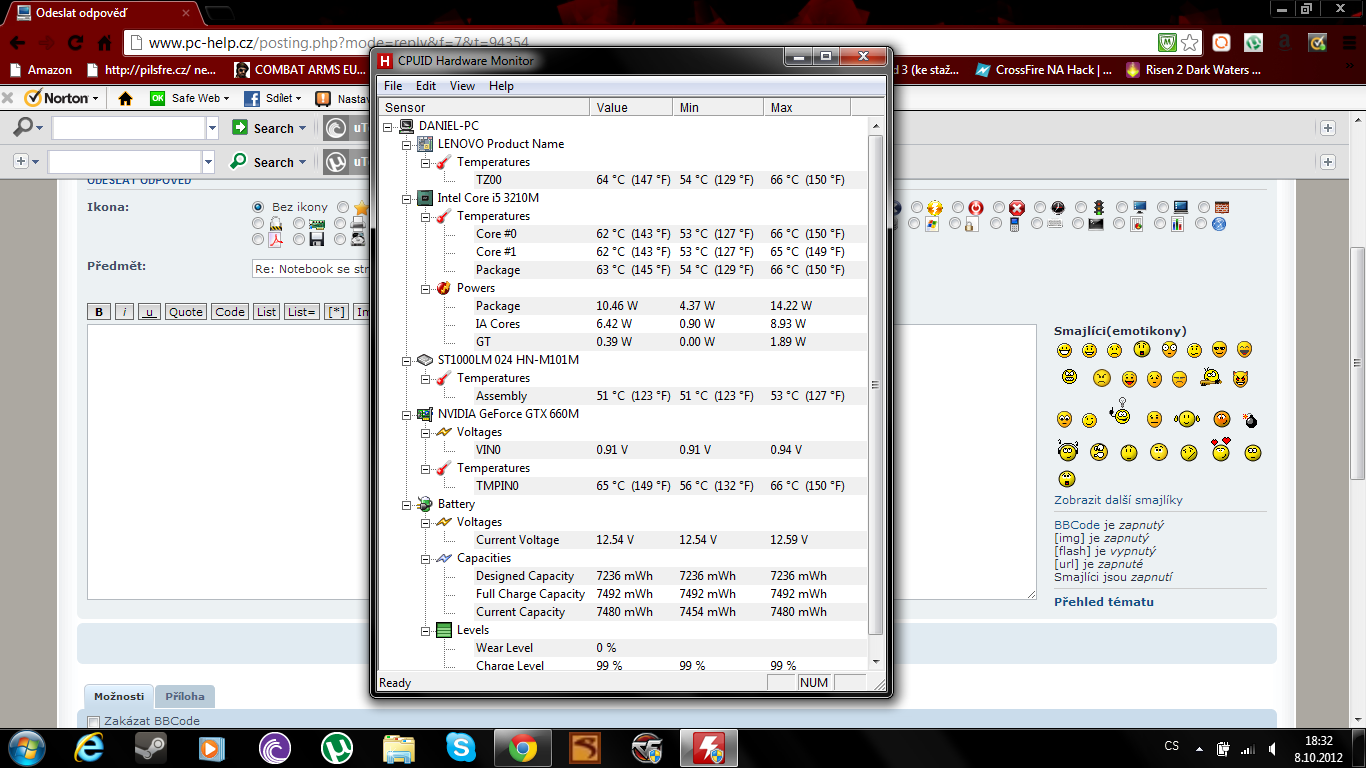
Task: Open HWMonitor Help menu
Action: pos(501,86)
